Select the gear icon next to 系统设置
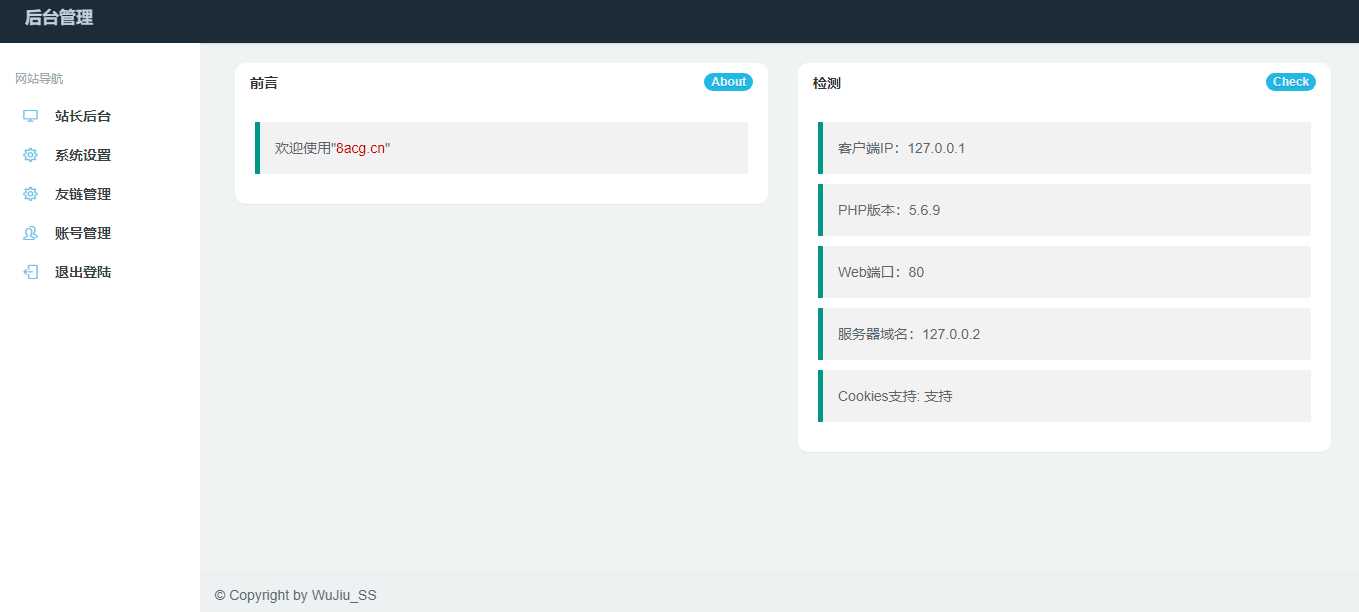This screenshot has width=1359, height=612. pos(29,155)
